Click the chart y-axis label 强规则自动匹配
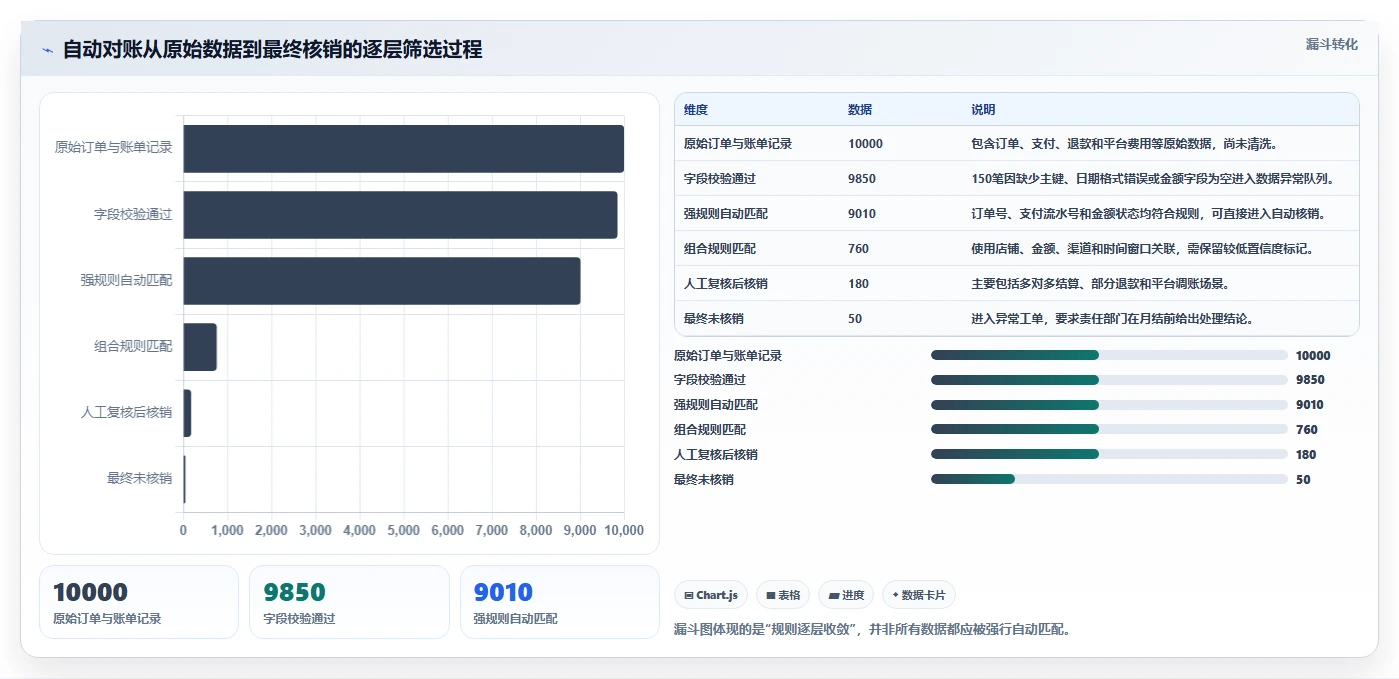 pyautogui.click(x=127, y=281)
